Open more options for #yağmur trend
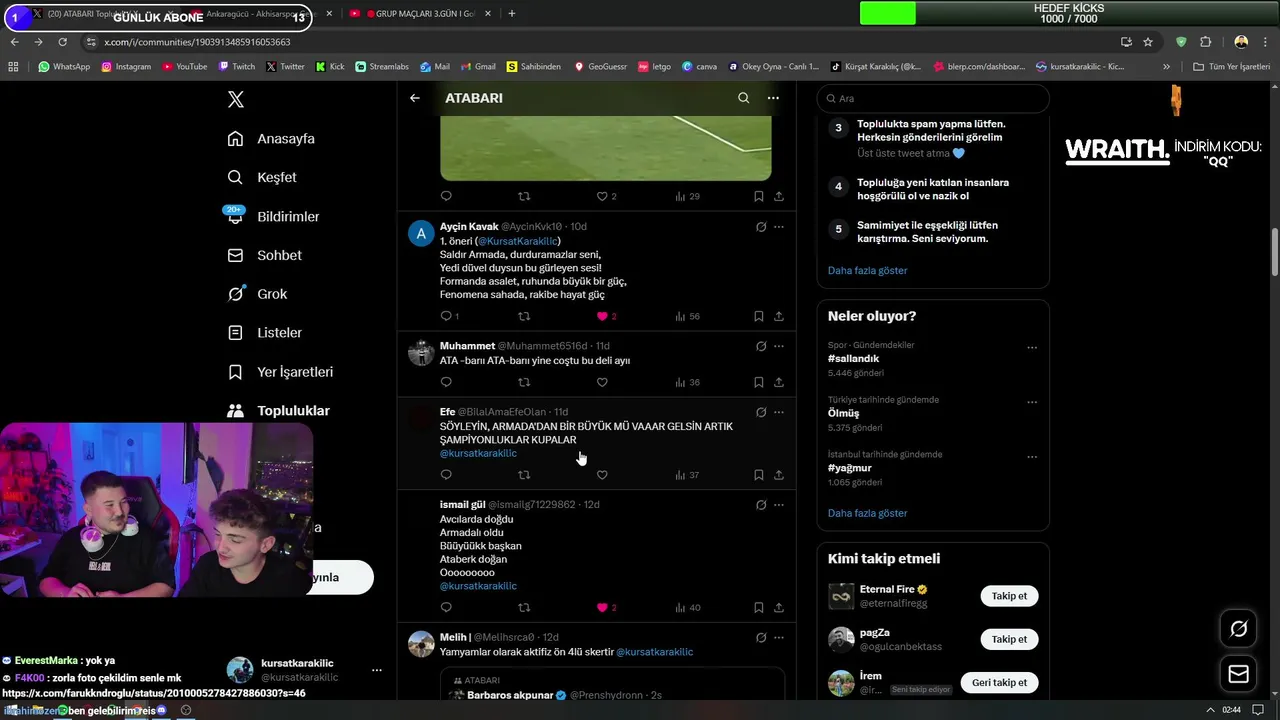Screen dimensions: 1280x720 [1032, 458]
